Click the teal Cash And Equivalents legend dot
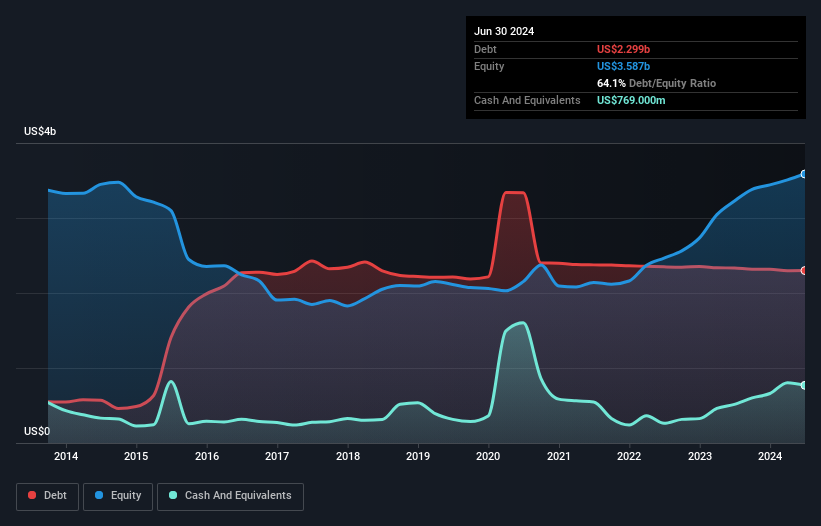Viewport: 821px width, 526px height. [173, 495]
